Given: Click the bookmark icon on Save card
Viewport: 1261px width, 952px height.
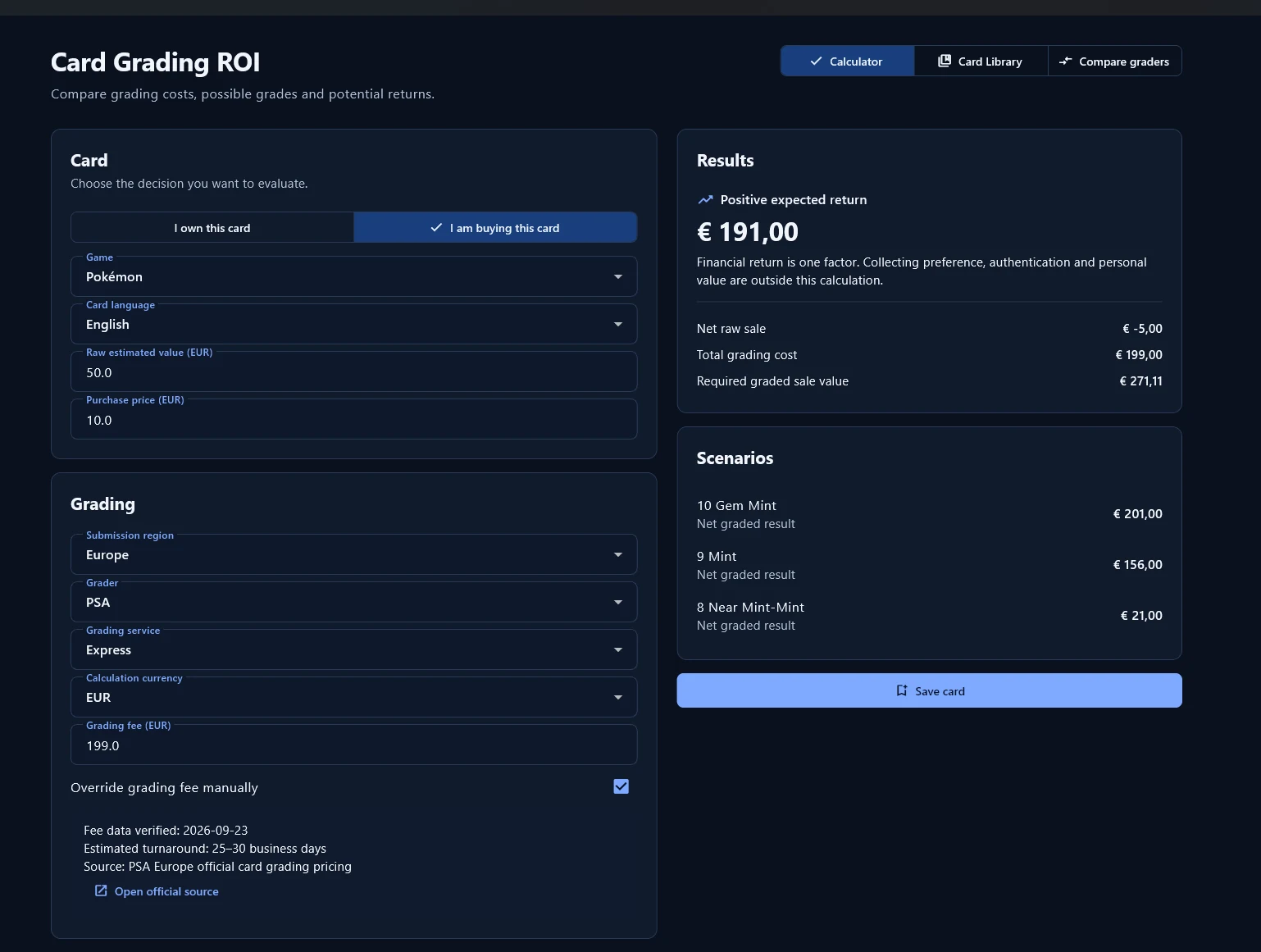Looking at the screenshot, I should [902, 690].
